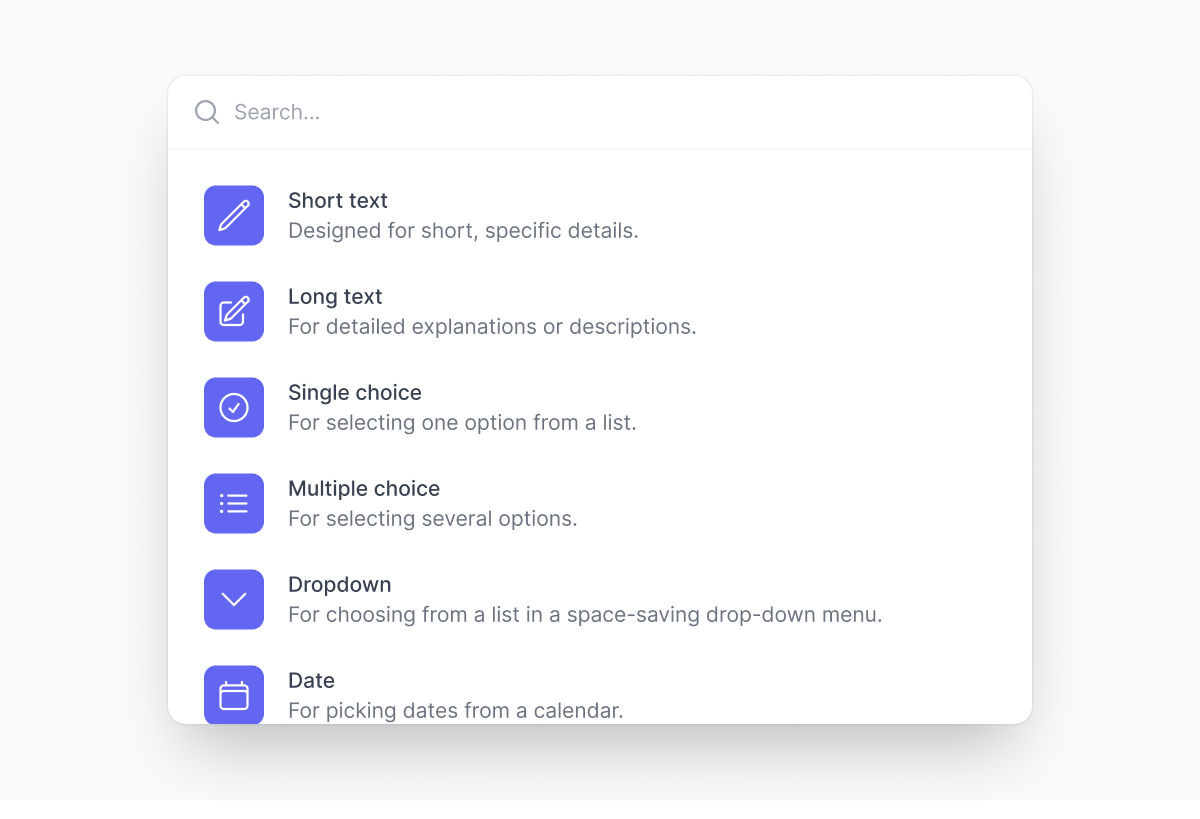The image size is (1200, 819).
Task: Click the chevron-down Dropdown icon
Action: click(x=234, y=599)
